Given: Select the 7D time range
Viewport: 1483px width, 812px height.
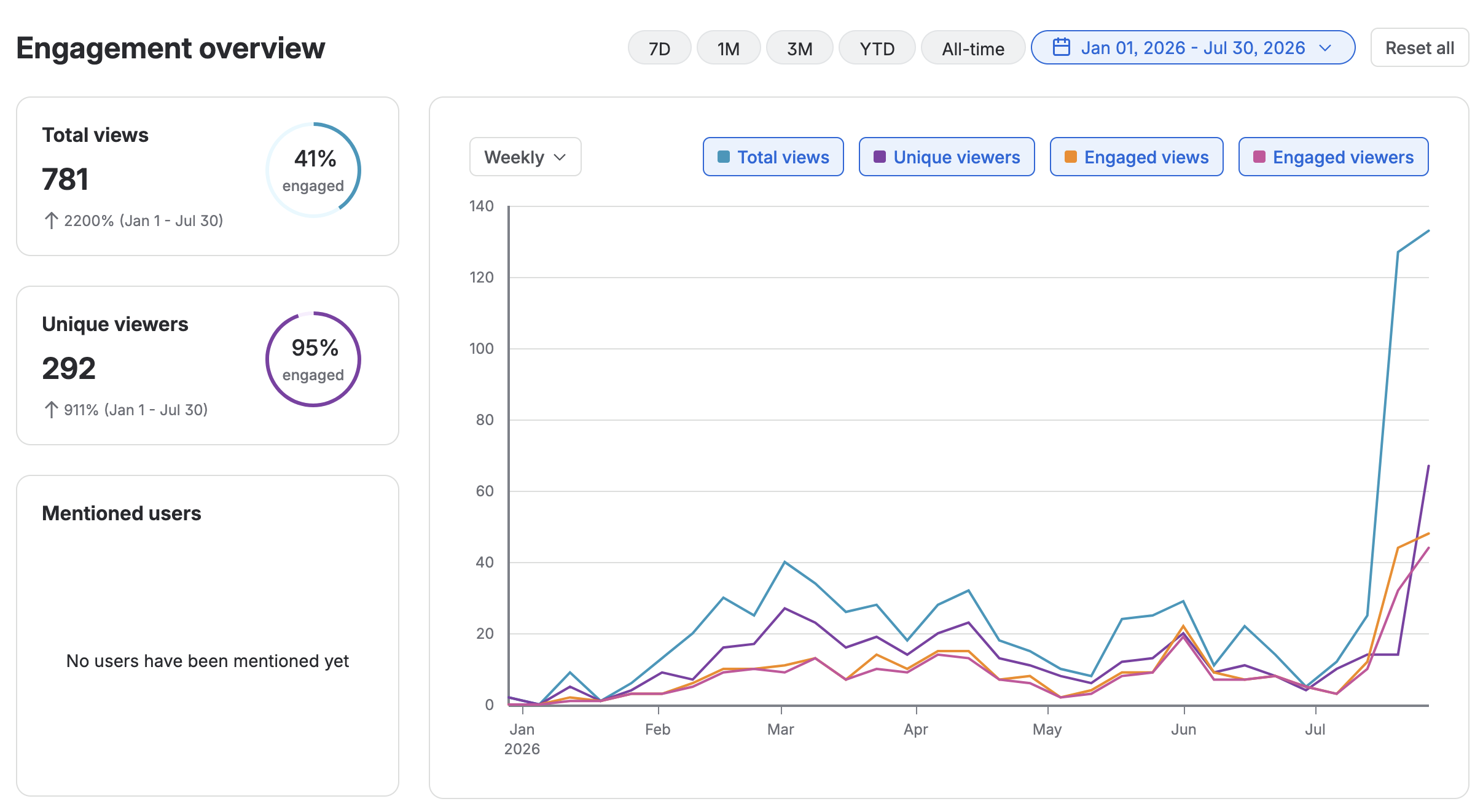Looking at the screenshot, I should pyautogui.click(x=660, y=48).
